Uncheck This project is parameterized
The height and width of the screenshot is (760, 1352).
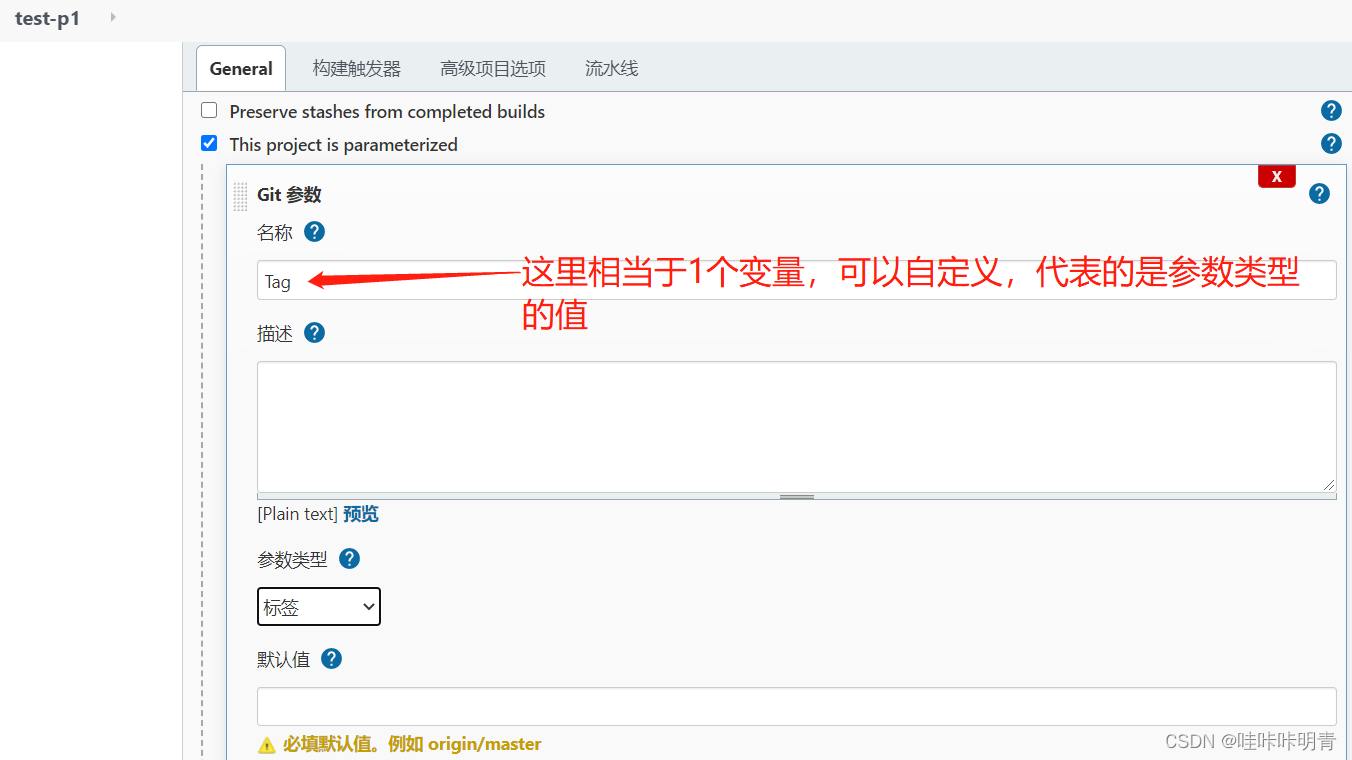point(209,143)
